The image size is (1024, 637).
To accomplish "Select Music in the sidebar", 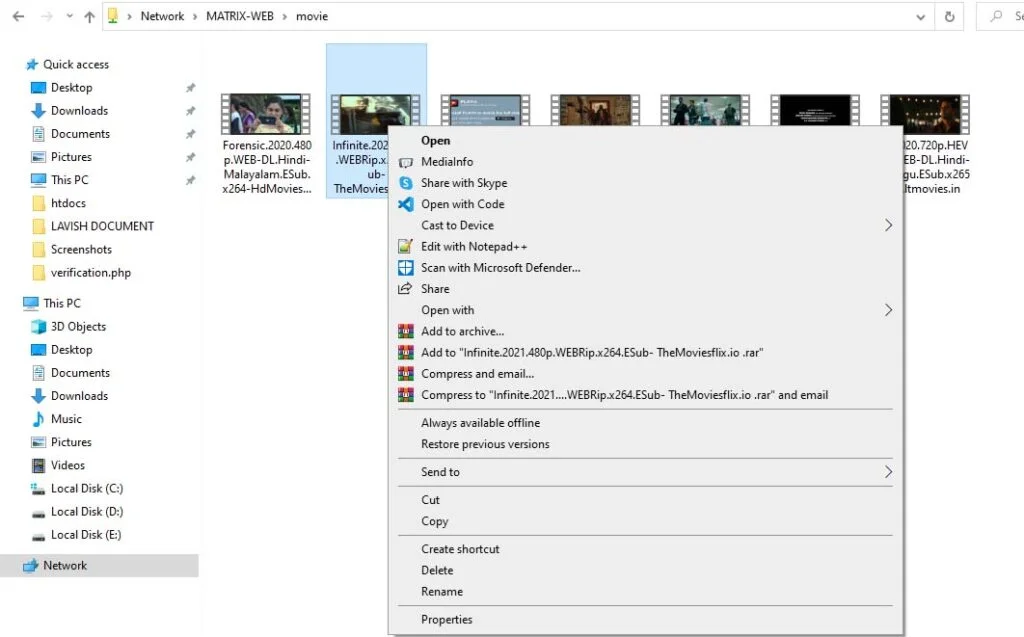I will (66, 419).
